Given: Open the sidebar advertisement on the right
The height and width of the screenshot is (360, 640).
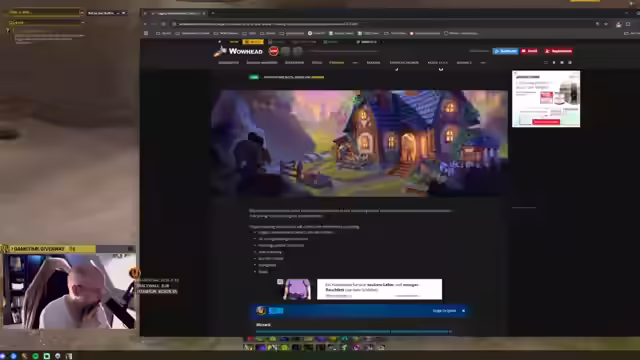Looking at the screenshot, I should (x=546, y=99).
